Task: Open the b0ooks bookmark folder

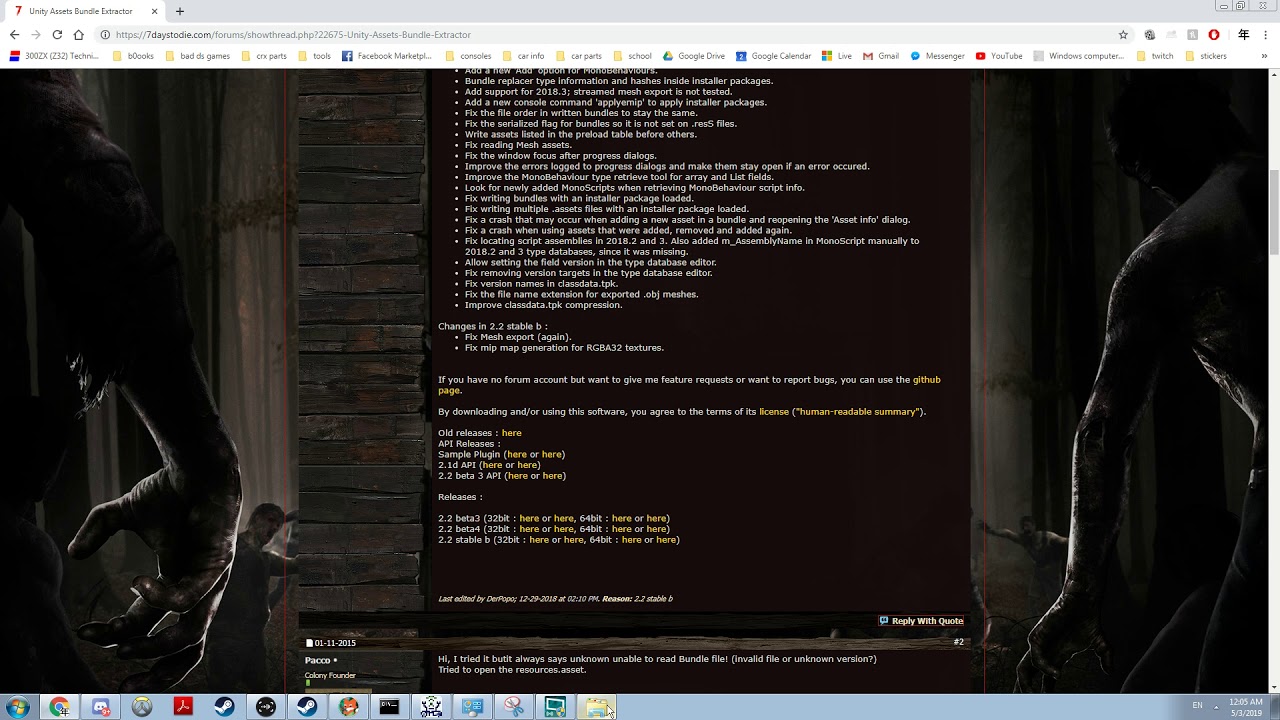Action: pos(133,56)
